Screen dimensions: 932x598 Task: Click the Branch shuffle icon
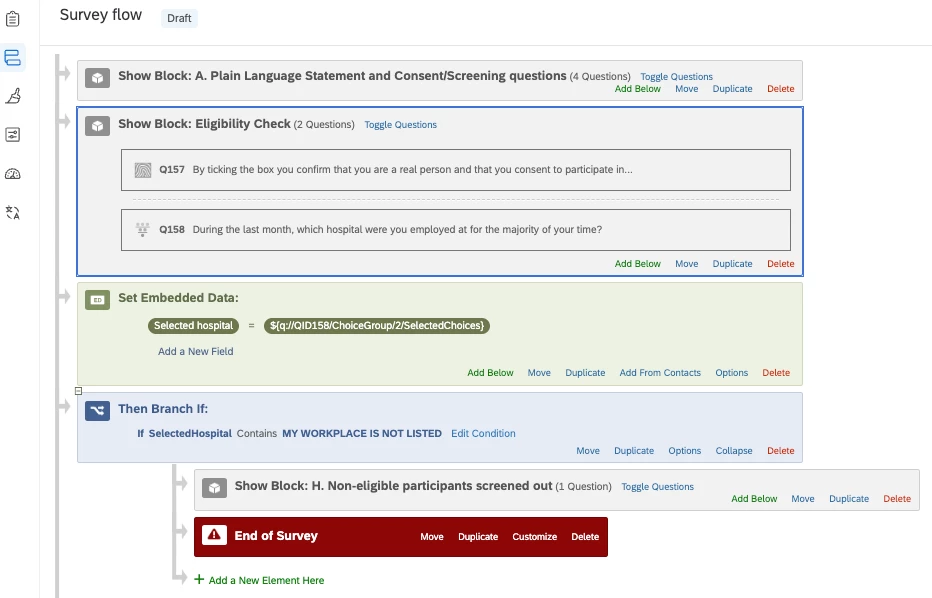pos(97,411)
